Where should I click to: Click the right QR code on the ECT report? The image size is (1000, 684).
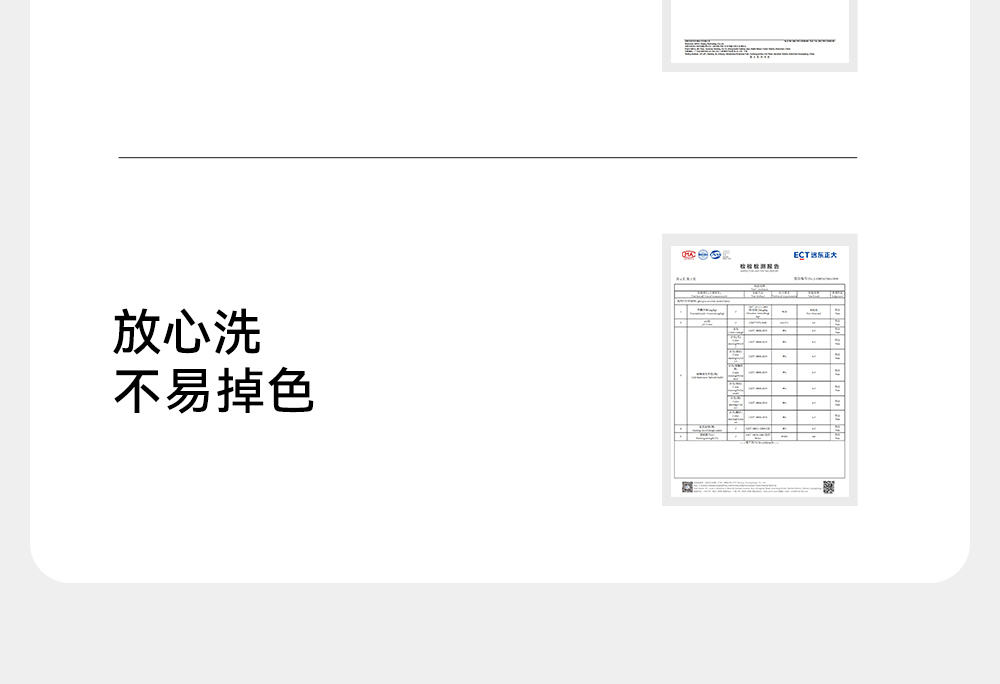coord(828,487)
